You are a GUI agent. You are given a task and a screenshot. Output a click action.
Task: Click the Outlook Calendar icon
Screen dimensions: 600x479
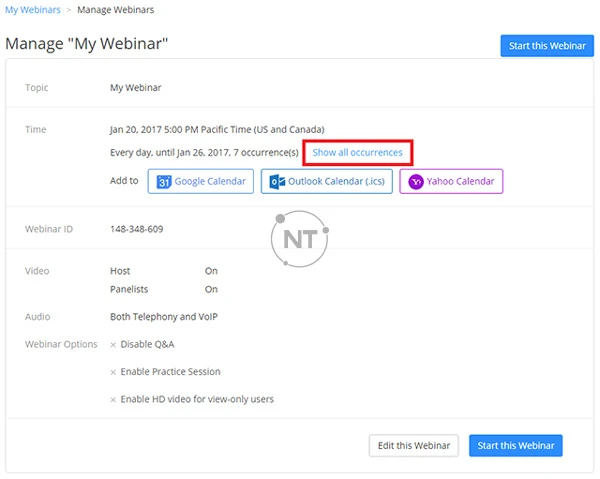pyautogui.click(x=276, y=182)
